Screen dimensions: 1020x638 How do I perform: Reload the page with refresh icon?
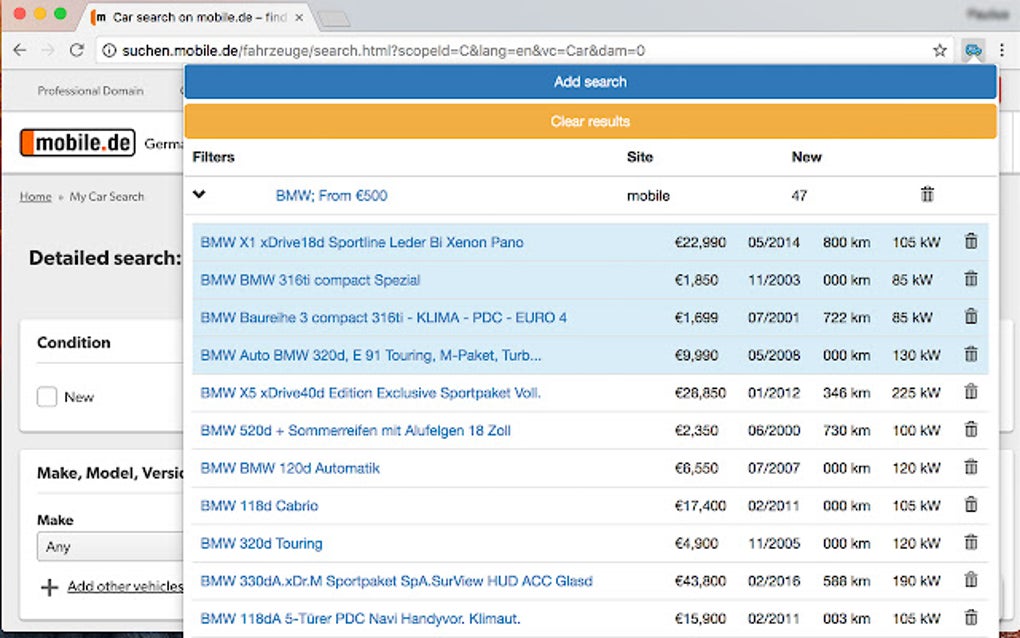[x=77, y=50]
